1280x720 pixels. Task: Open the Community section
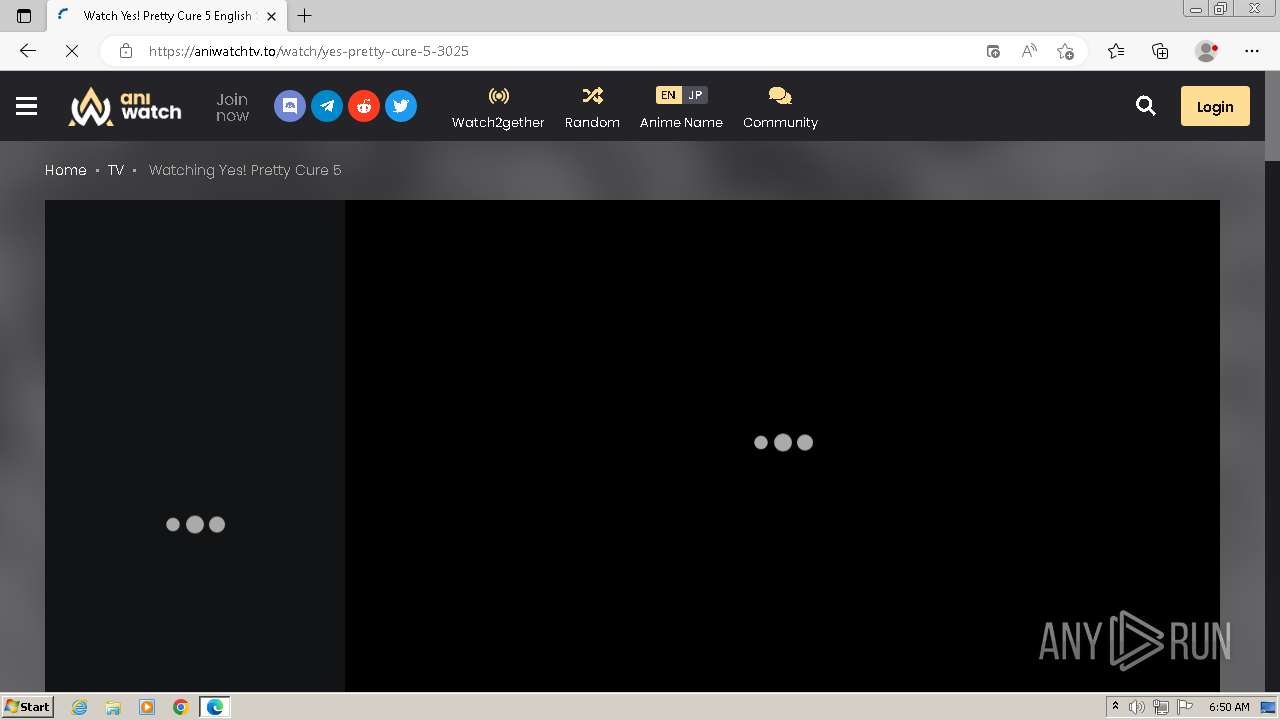pos(780,107)
